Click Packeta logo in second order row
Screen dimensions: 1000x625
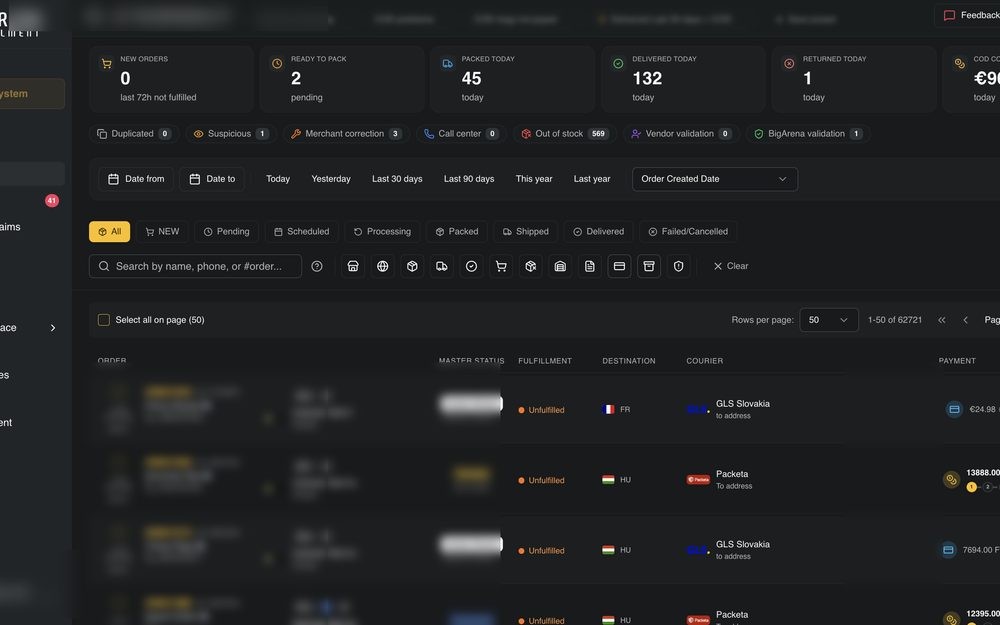point(698,480)
